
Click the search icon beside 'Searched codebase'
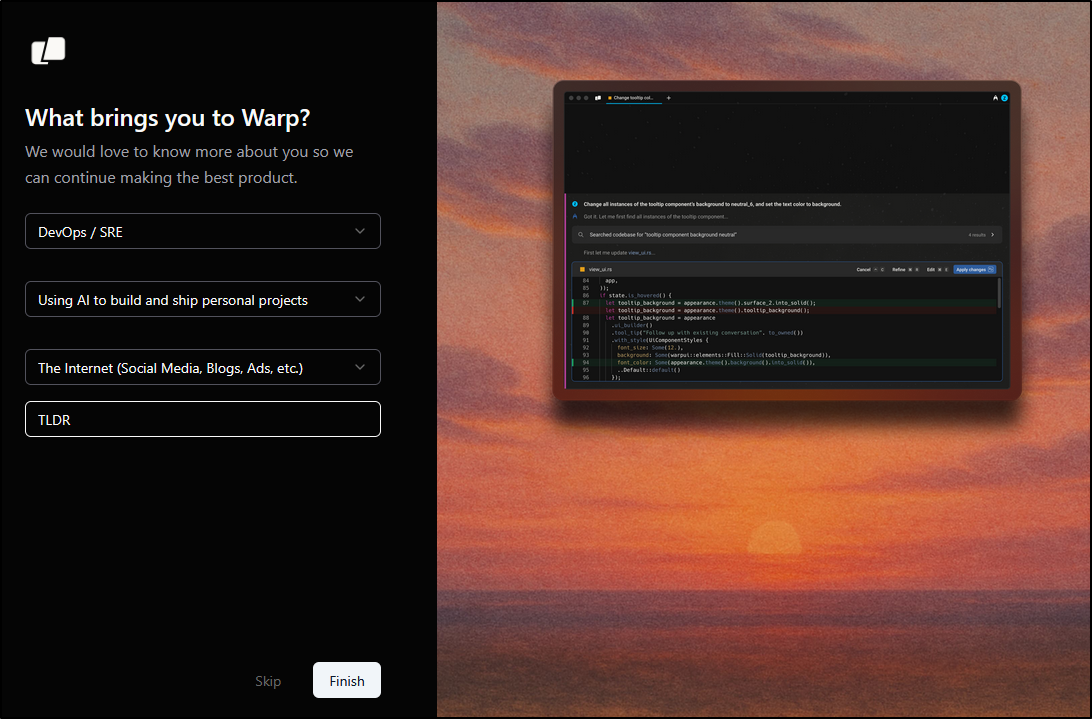click(x=581, y=235)
